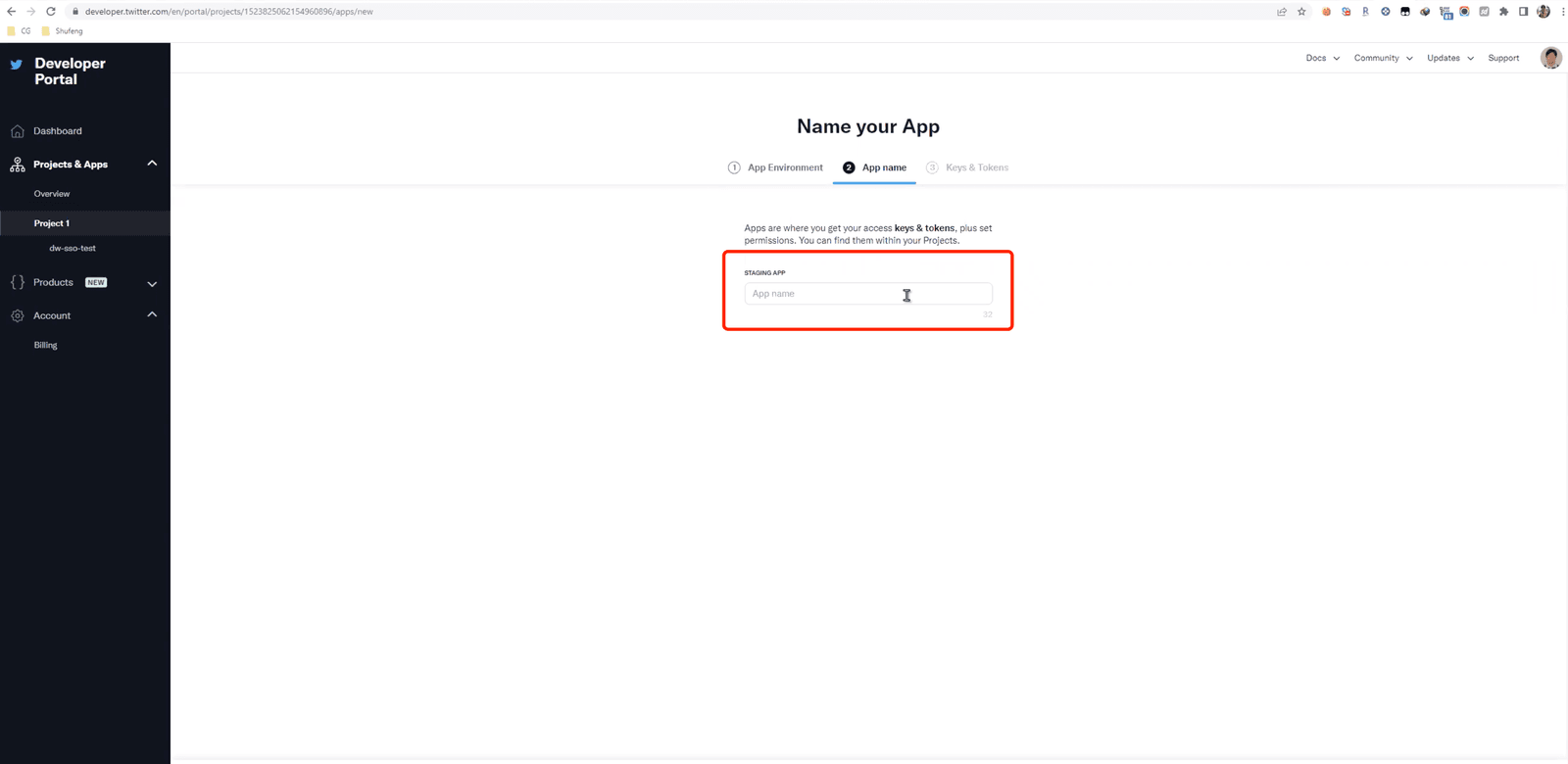The image size is (1568, 764).
Task: Open the Community dropdown menu
Action: (1383, 58)
